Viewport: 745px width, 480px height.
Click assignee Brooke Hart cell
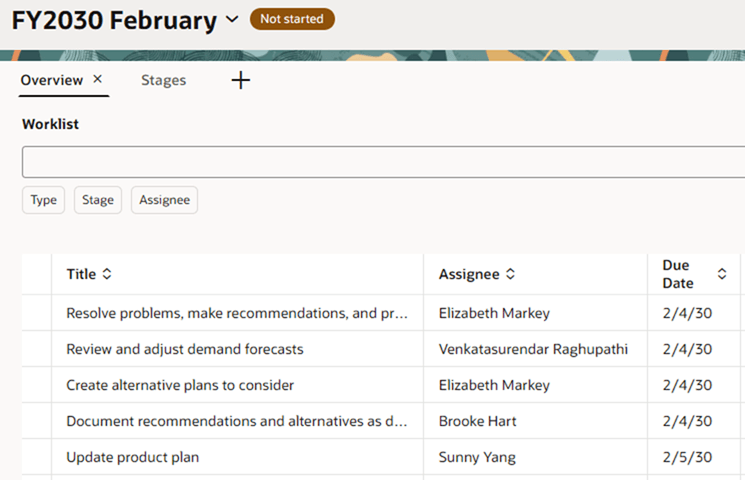(478, 421)
